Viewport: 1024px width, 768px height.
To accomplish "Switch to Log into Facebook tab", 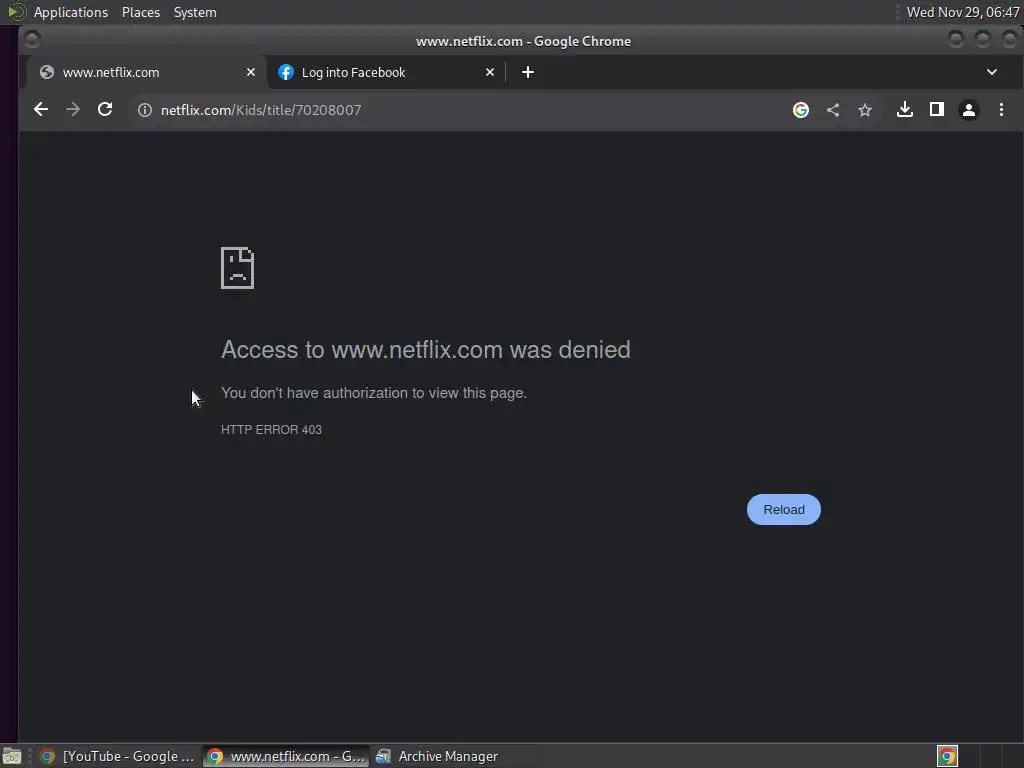I will click(x=385, y=72).
